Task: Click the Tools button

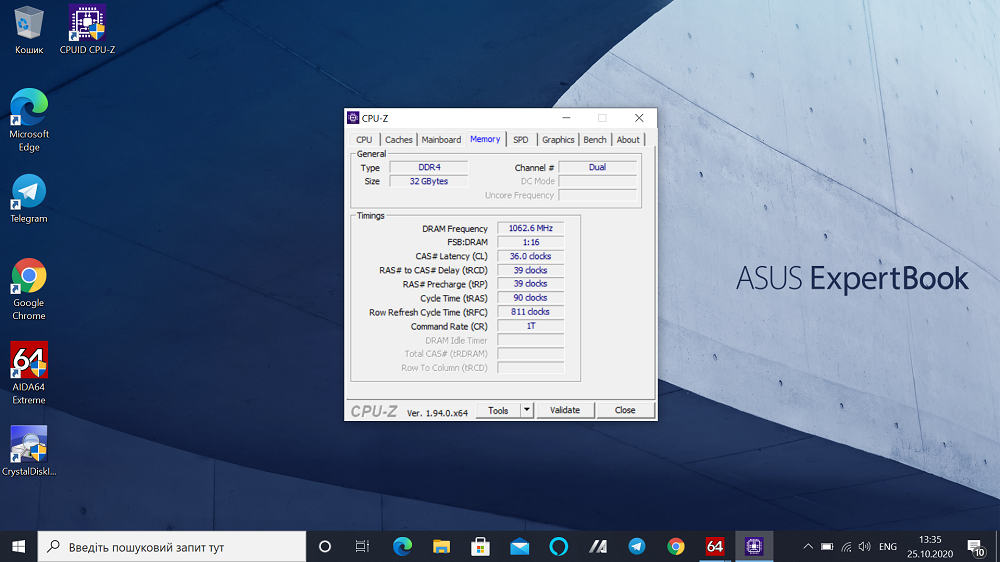Action: [x=498, y=410]
